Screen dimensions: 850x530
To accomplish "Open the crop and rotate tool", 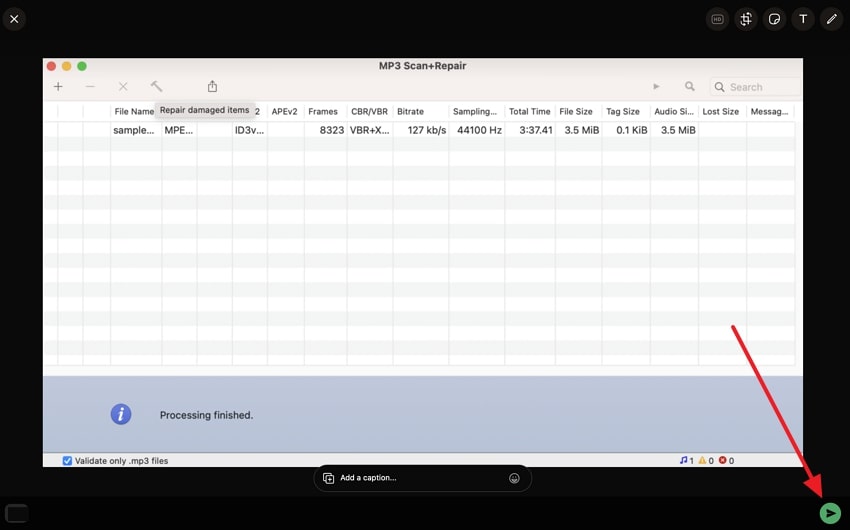I will 746,19.
